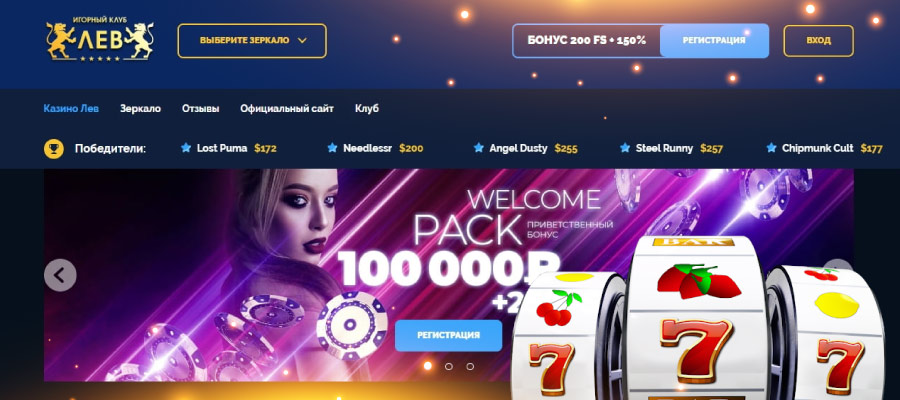Click the star icon beside Steel Runny

tap(625, 148)
